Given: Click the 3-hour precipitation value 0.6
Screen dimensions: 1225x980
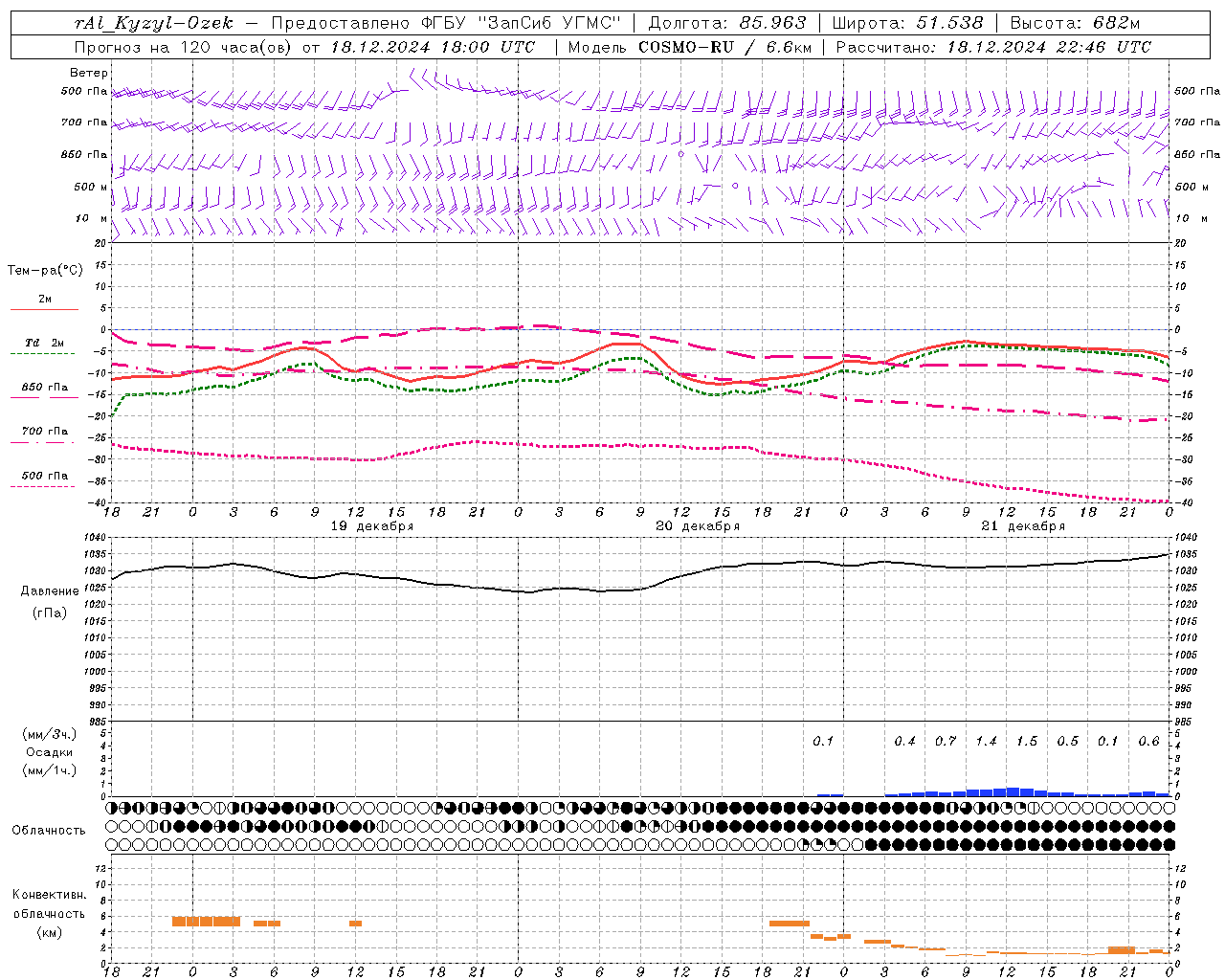Looking at the screenshot, I should coord(1148,742).
